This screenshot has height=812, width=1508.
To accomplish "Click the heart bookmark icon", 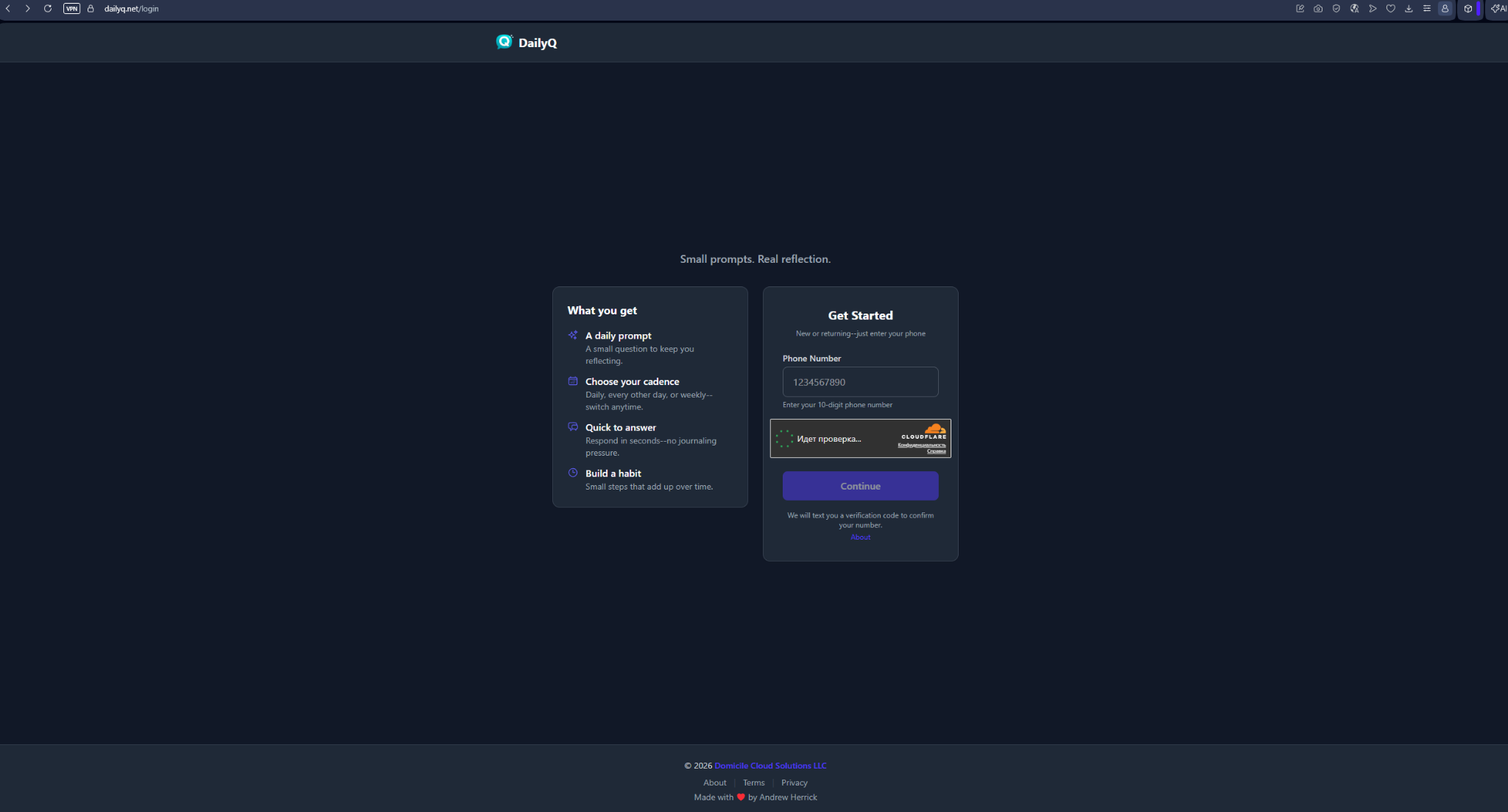I will click(x=1390, y=9).
